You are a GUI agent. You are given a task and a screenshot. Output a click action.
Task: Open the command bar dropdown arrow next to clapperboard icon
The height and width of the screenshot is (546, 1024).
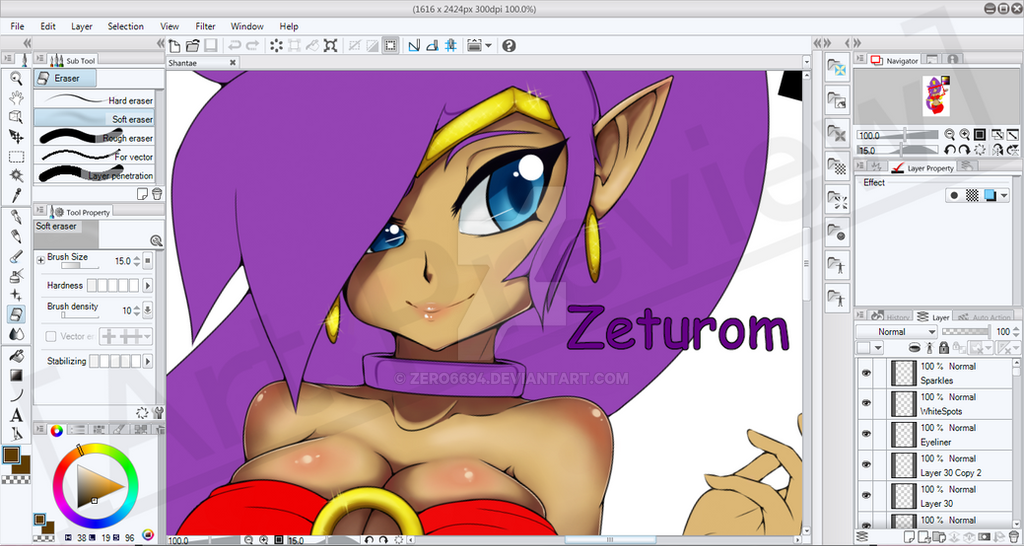(488, 46)
